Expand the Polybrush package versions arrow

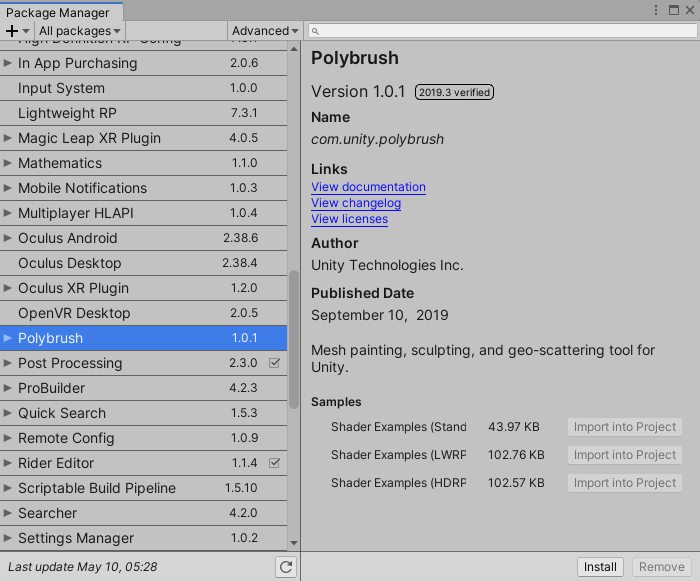coord(7,338)
